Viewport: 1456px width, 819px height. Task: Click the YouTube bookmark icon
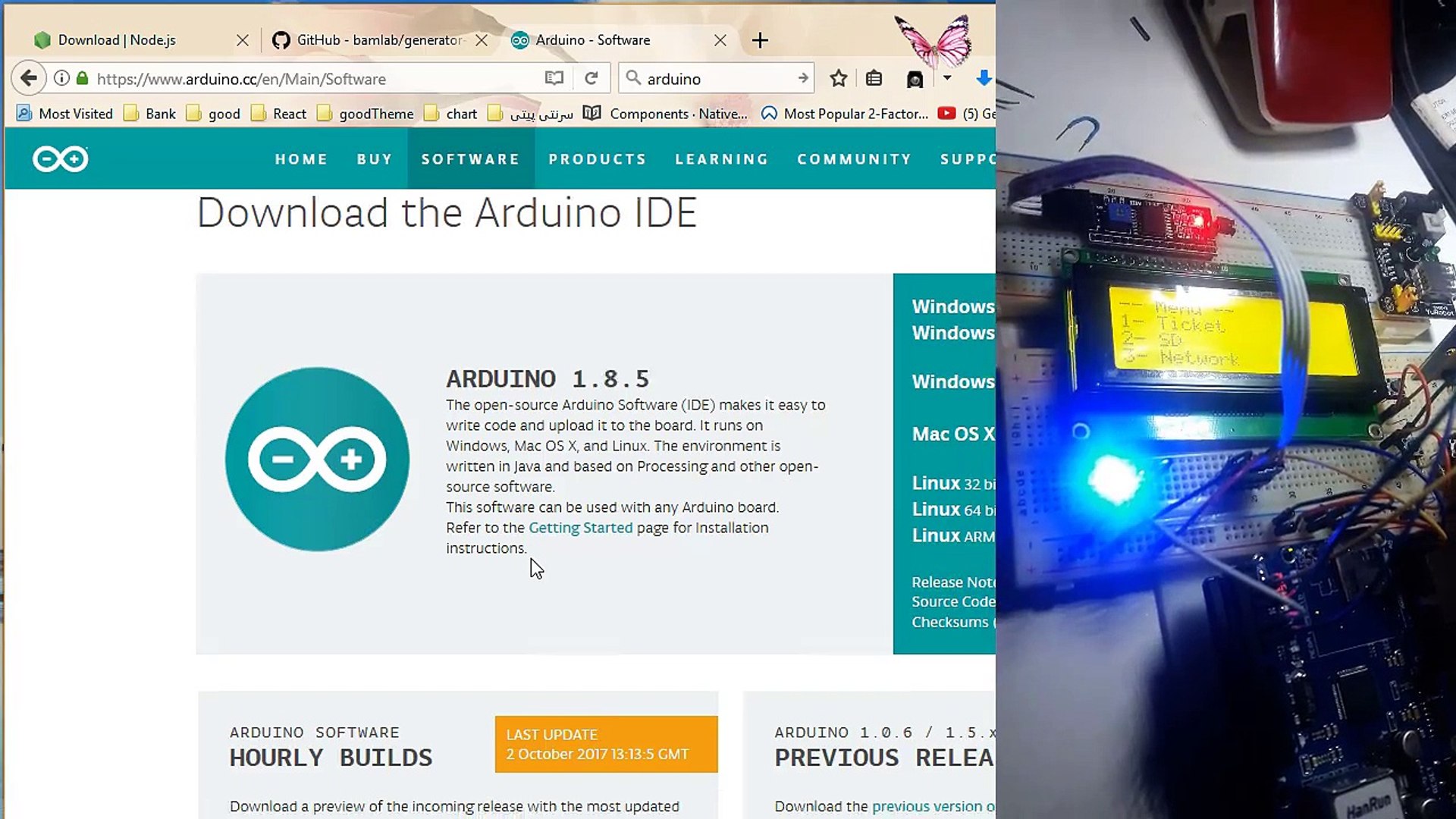click(x=946, y=113)
